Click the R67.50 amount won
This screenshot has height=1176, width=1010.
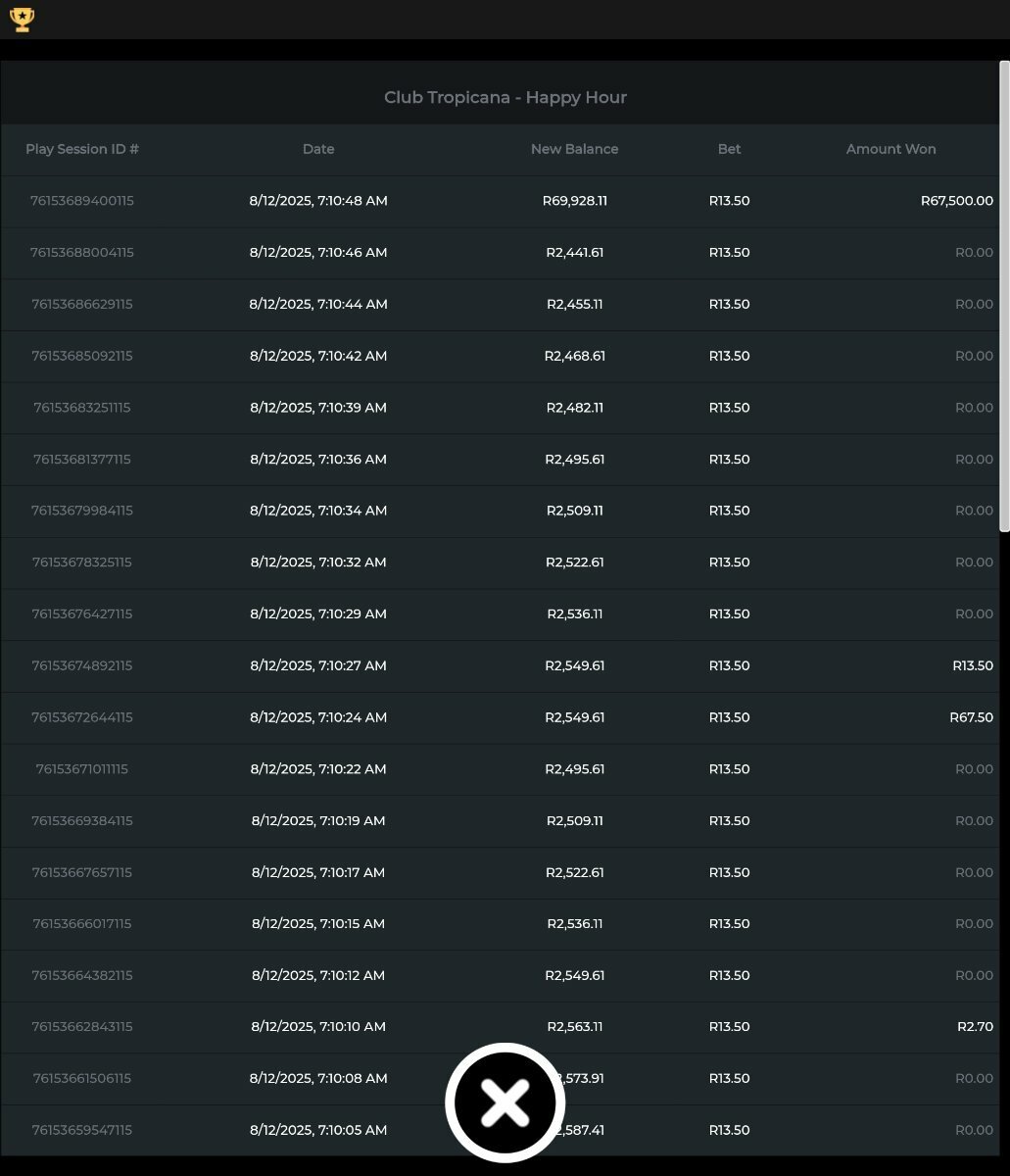[x=972, y=717]
